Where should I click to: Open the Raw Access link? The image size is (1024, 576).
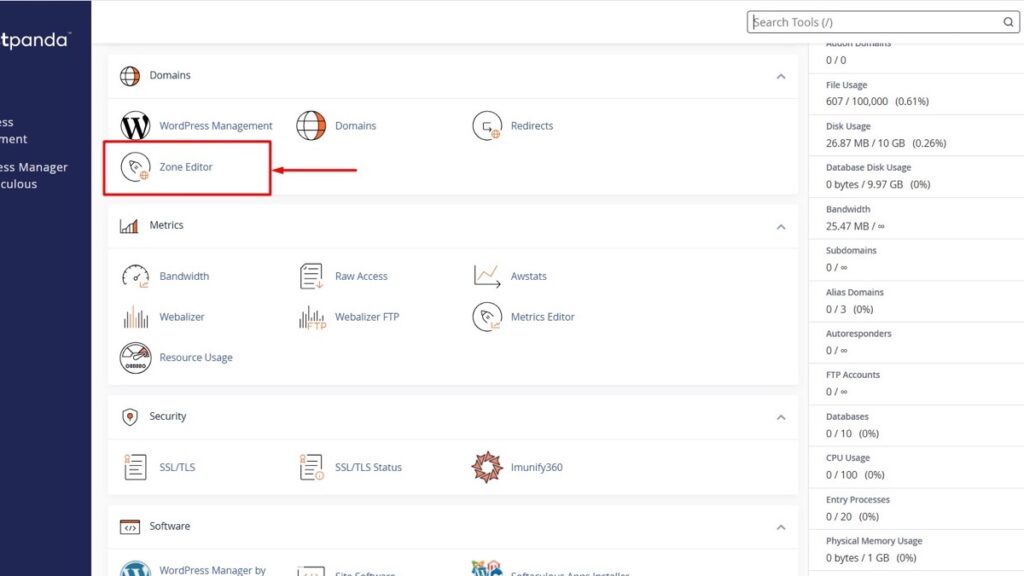[361, 276]
